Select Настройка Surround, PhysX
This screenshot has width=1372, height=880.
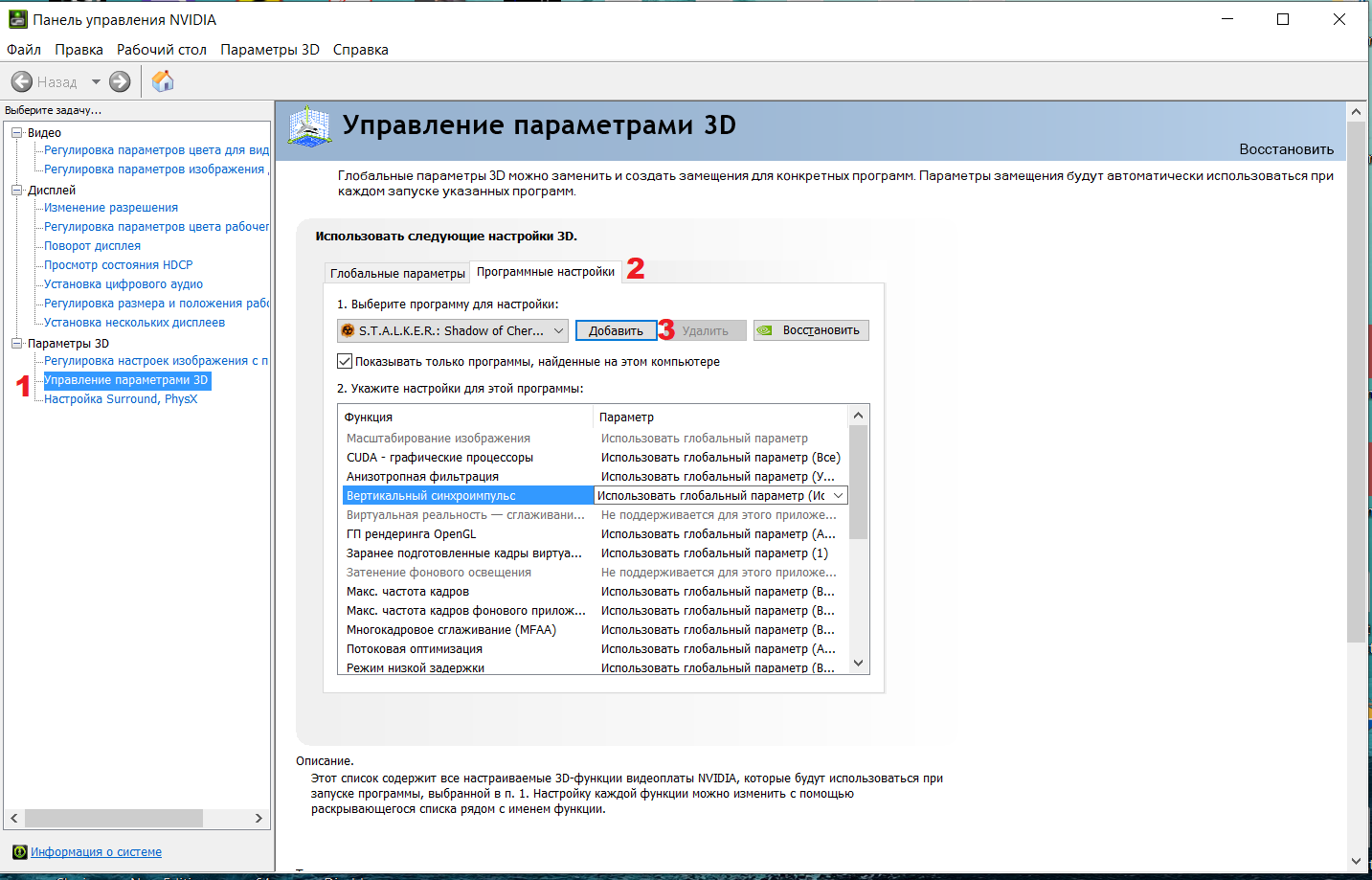click(x=121, y=399)
